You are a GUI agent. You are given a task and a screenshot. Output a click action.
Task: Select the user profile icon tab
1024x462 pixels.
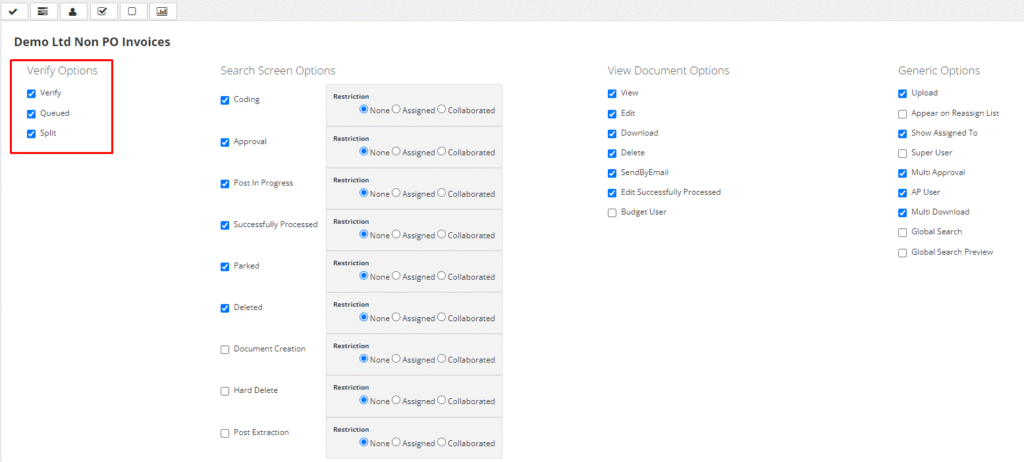click(x=73, y=12)
